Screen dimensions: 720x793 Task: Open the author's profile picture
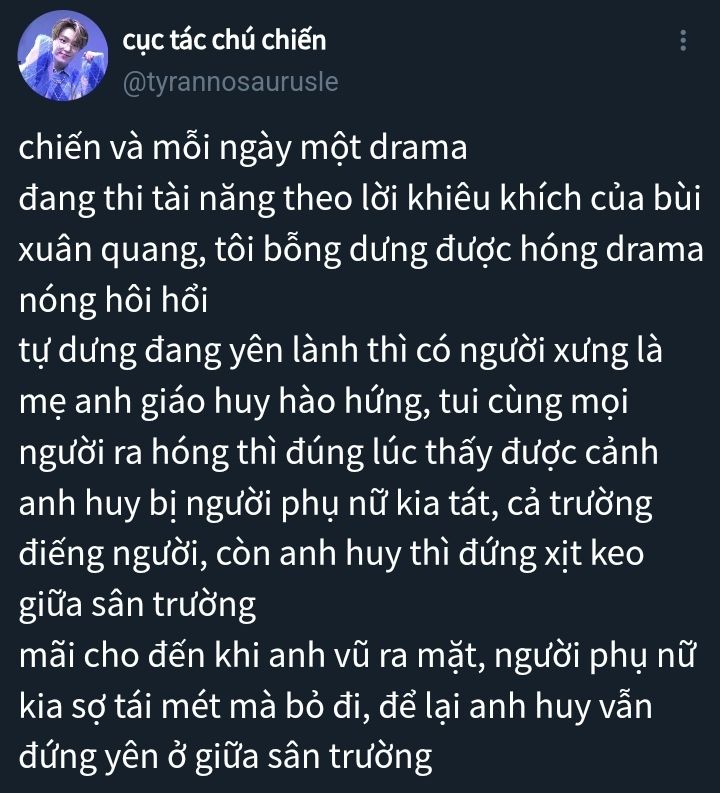click(x=63, y=60)
